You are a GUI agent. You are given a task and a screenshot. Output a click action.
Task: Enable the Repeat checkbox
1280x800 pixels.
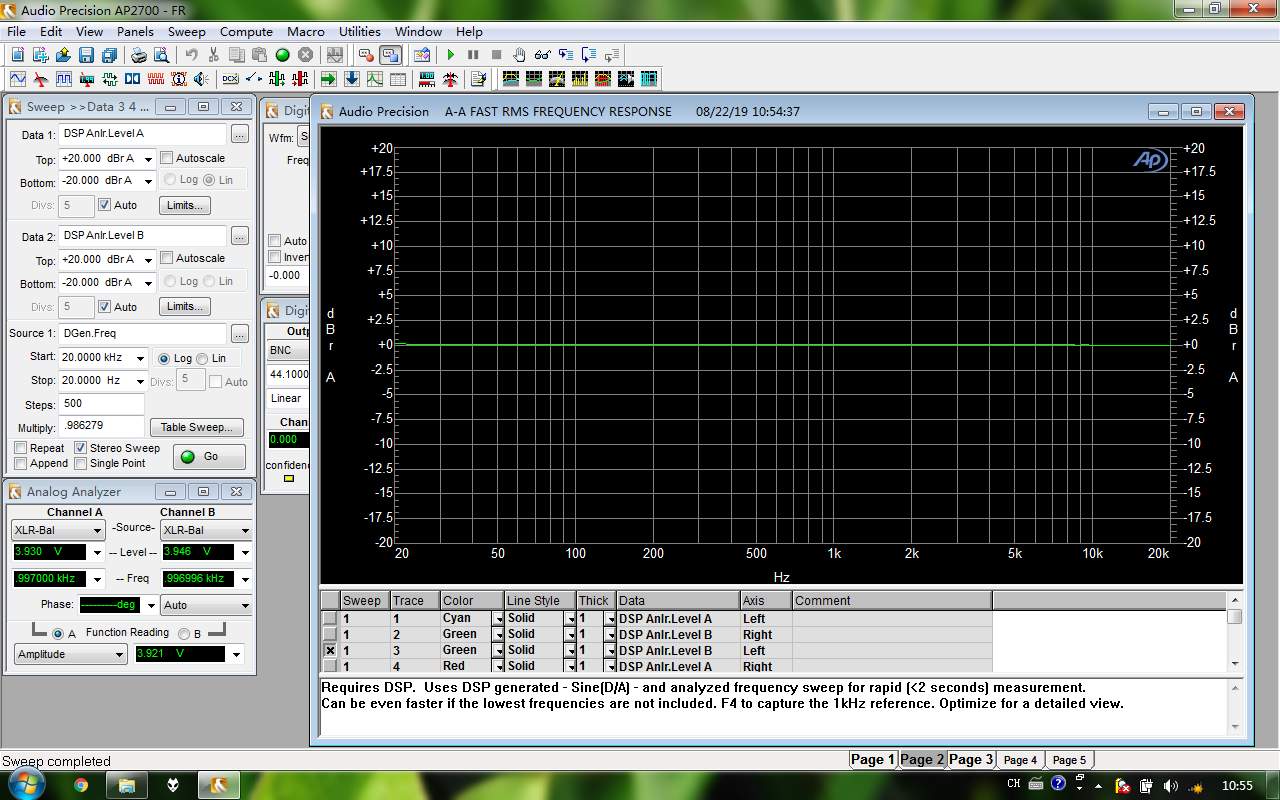tap(20, 448)
